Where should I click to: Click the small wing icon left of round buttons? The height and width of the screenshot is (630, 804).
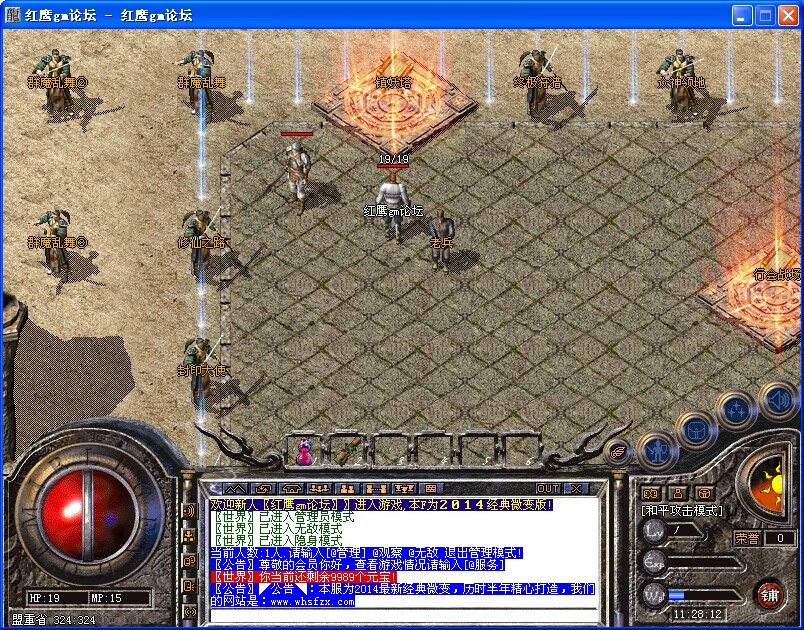pyautogui.click(x=617, y=451)
